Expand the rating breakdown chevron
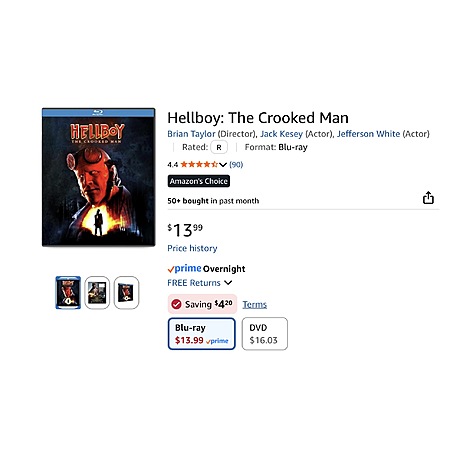Screen dimensions: 450x450 [223, 165]
